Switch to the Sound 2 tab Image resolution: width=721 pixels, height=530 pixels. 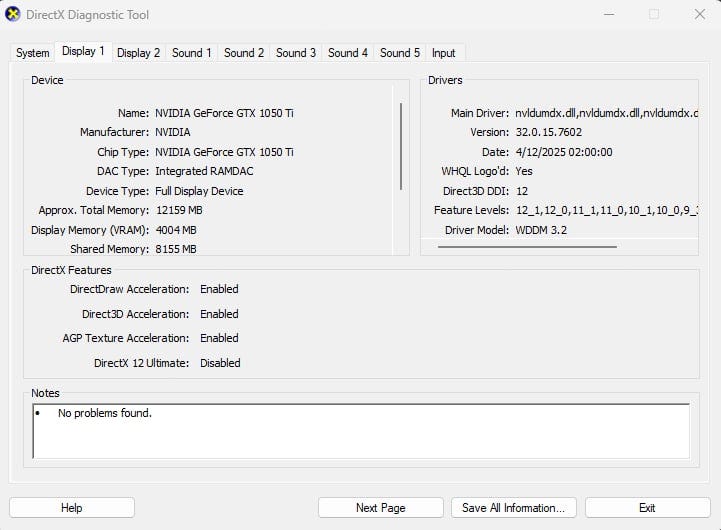[x=244, y=53]
